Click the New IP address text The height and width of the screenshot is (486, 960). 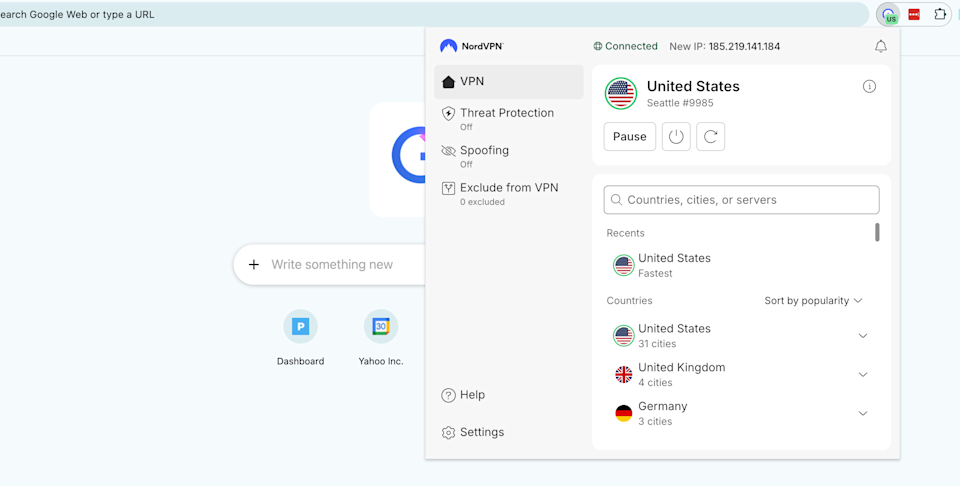pos(724,46)
